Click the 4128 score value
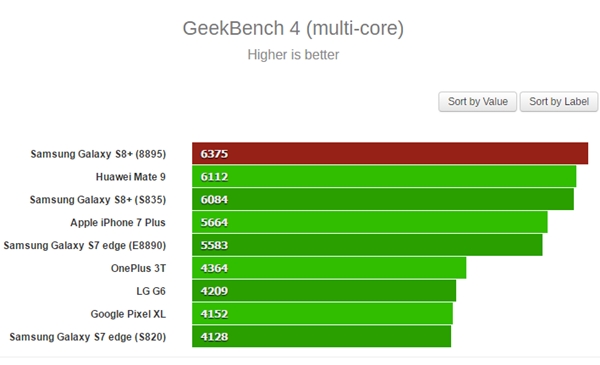The height and width of the screenshot is (365, 600). tap(214, 337)
